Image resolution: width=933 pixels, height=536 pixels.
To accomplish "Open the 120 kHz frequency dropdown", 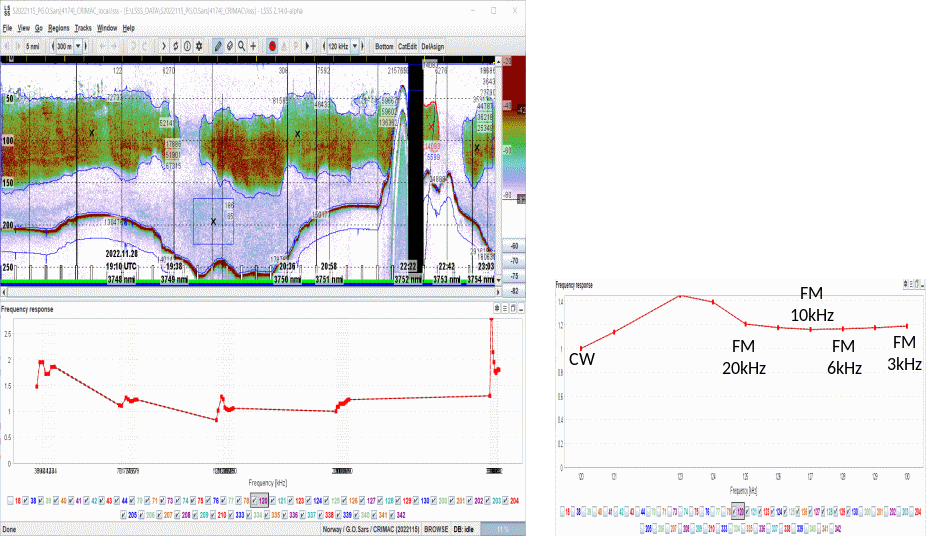I will (x=355, y=46).
